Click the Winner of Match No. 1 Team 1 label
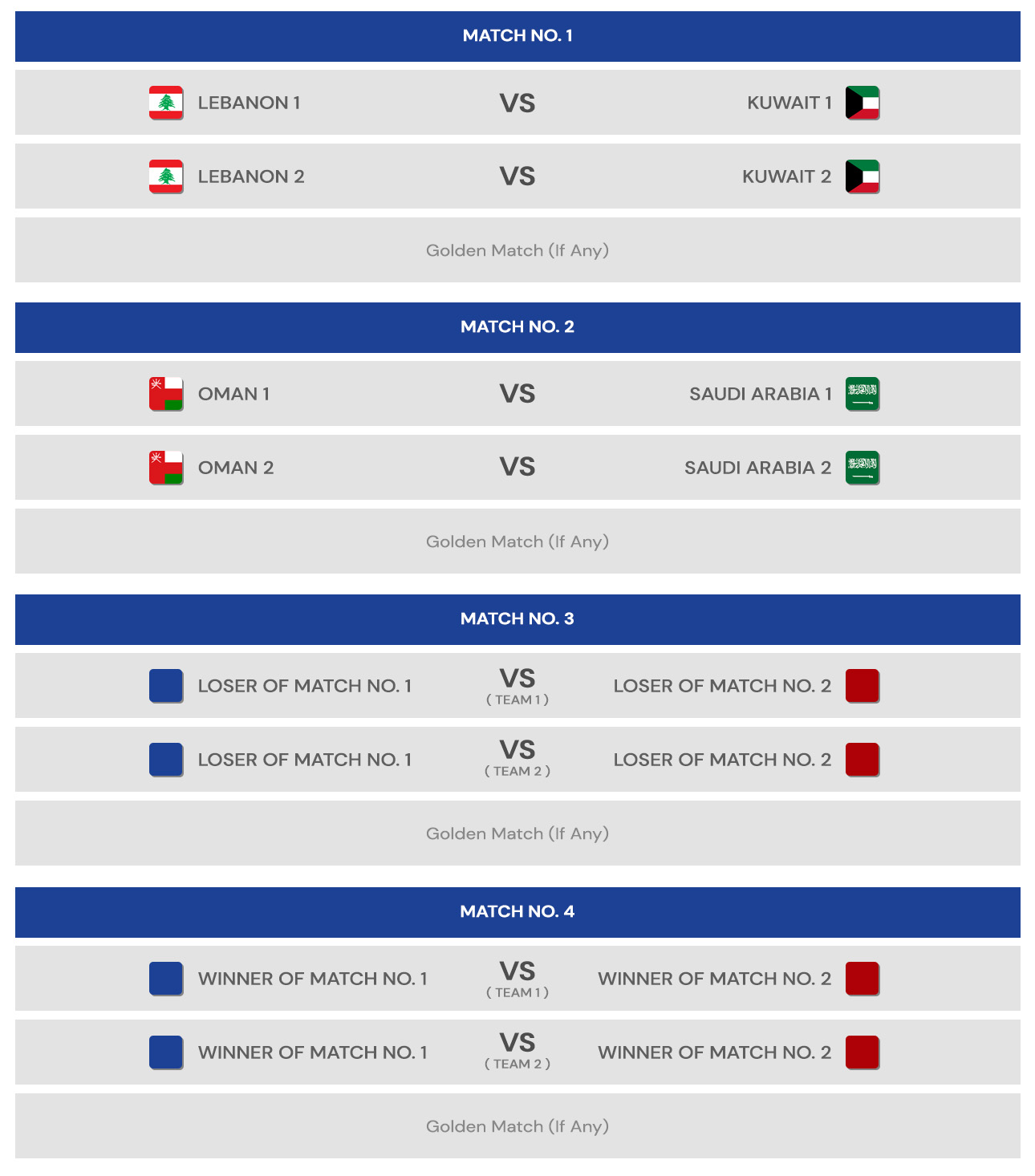Image resolution: width=1035 pixels, height=1176 pixels. [313, 979]
